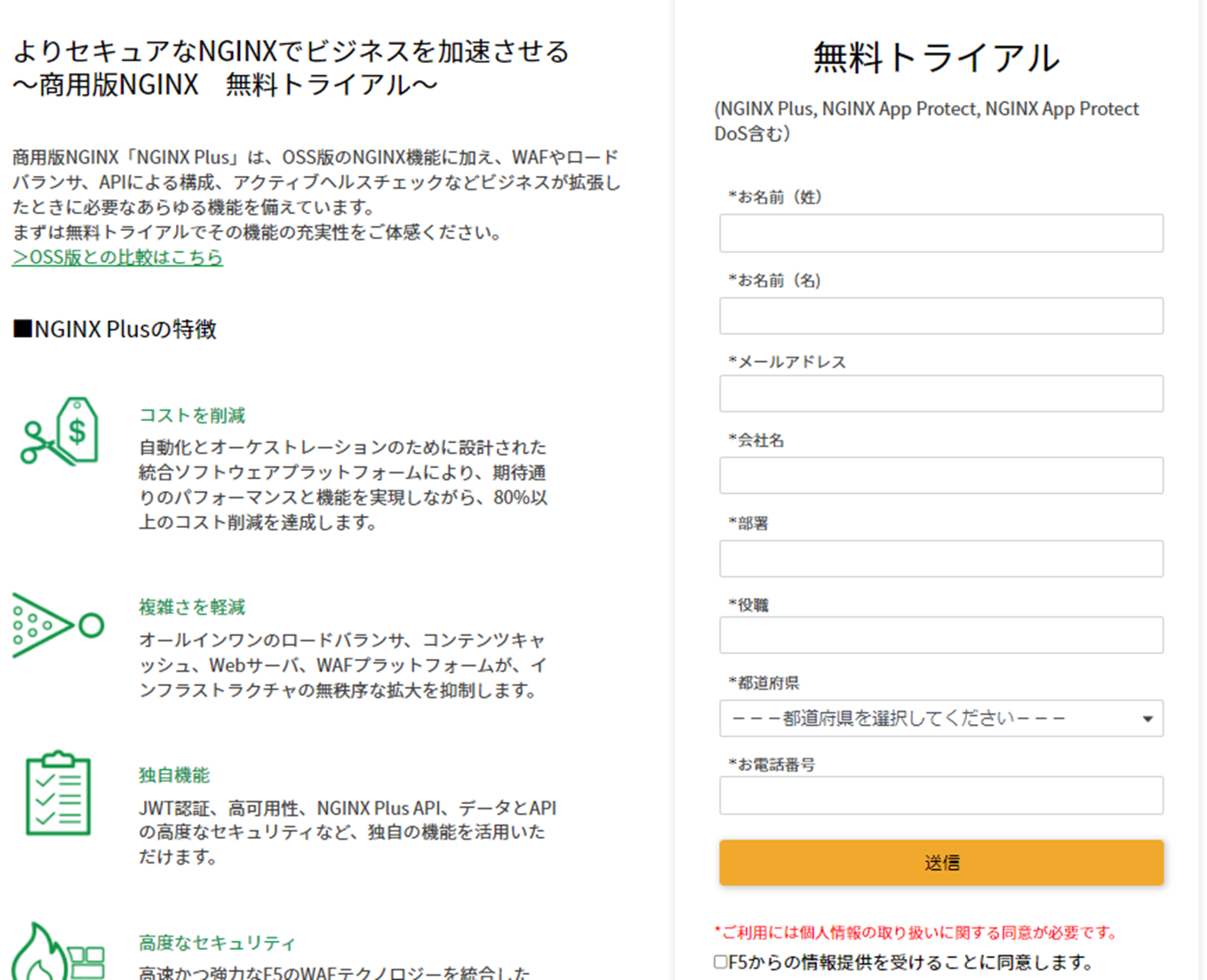Open the OSS版との比較はこちら link
The image size is (1207, 980).
(117, 257)
